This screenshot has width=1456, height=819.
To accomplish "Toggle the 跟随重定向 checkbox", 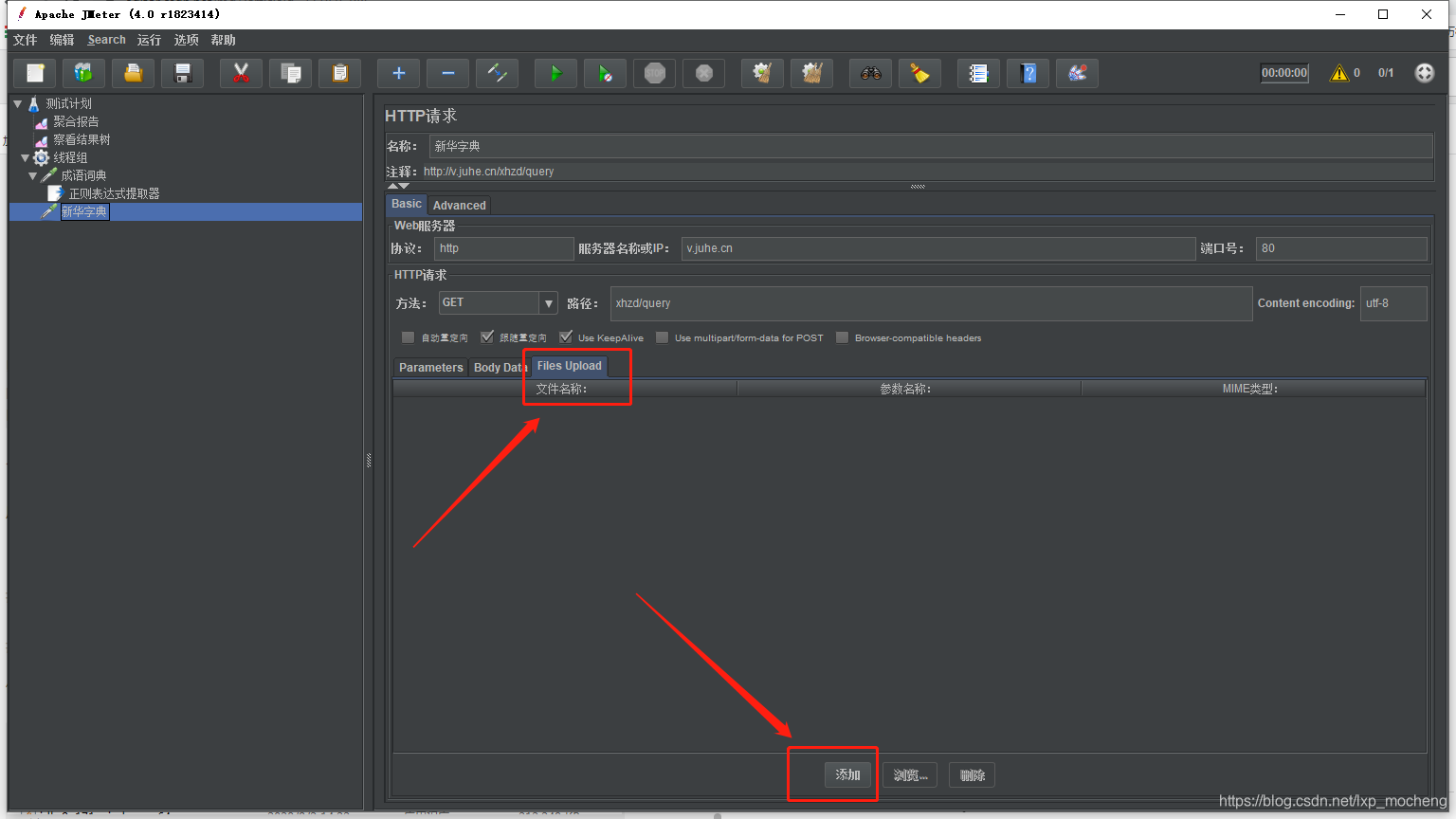I will click(x=487, y=337).
